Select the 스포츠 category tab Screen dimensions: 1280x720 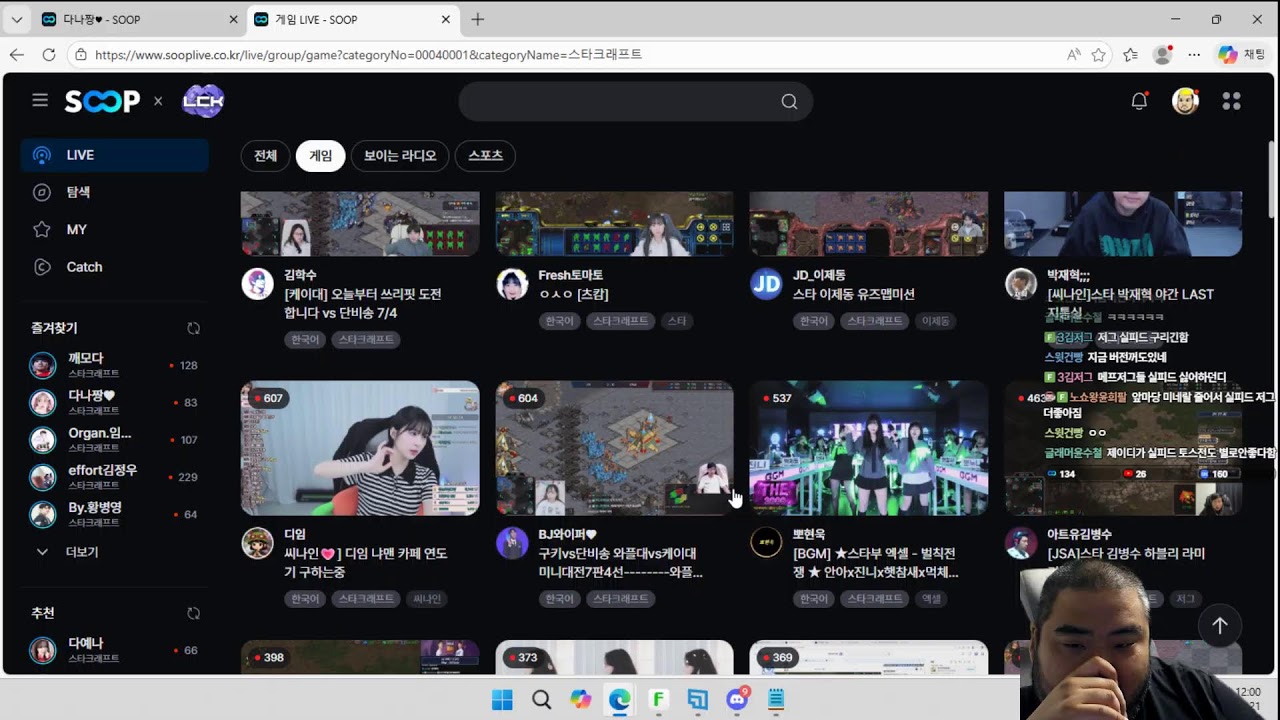coord(485,155)
